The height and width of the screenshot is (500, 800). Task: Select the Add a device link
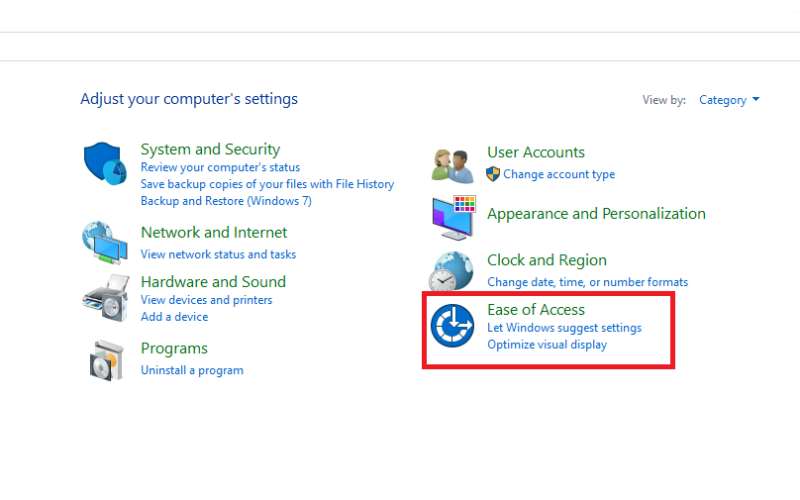174,317
